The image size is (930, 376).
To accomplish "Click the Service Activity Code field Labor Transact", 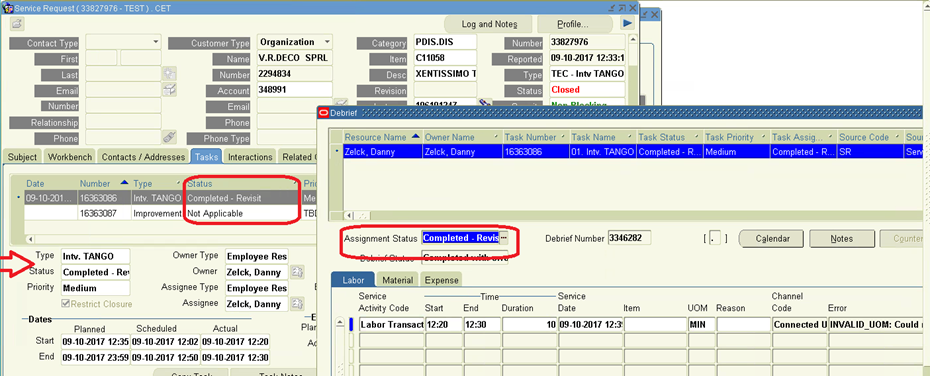I will coord(391,324).
